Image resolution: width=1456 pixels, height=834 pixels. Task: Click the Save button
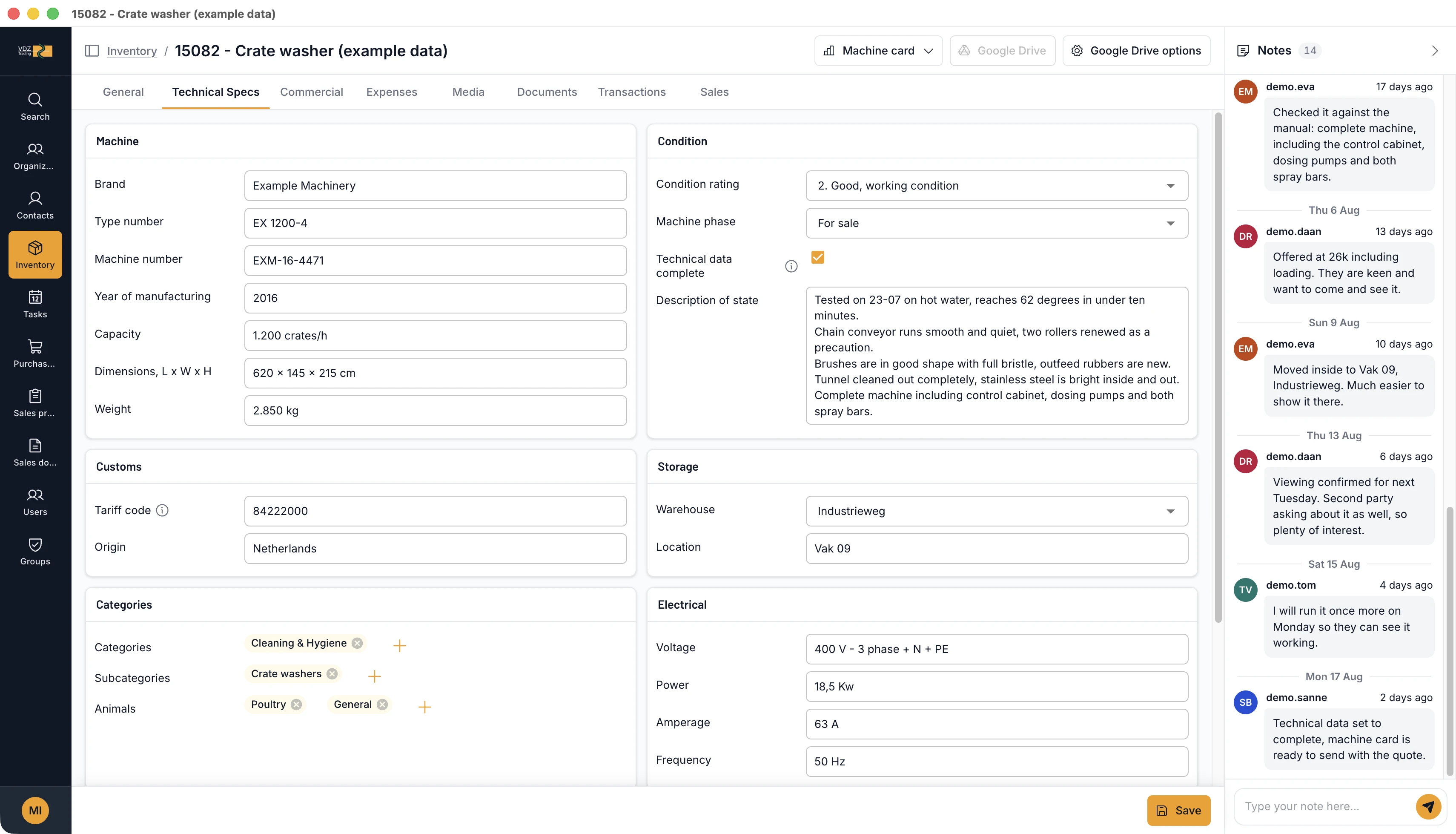tap(1178, 810)
